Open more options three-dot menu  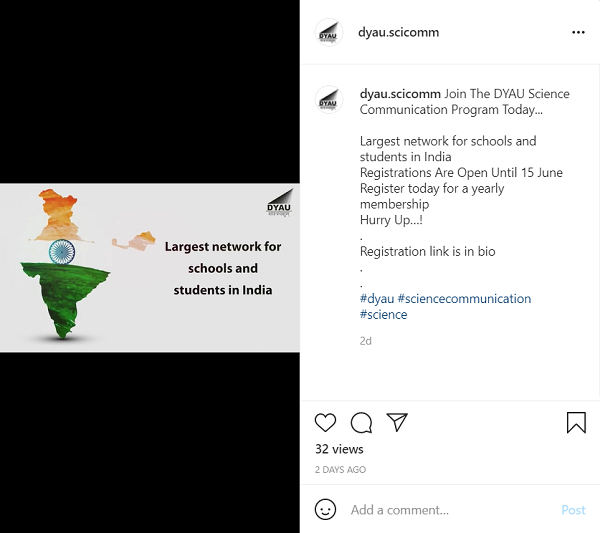point(578,33)
